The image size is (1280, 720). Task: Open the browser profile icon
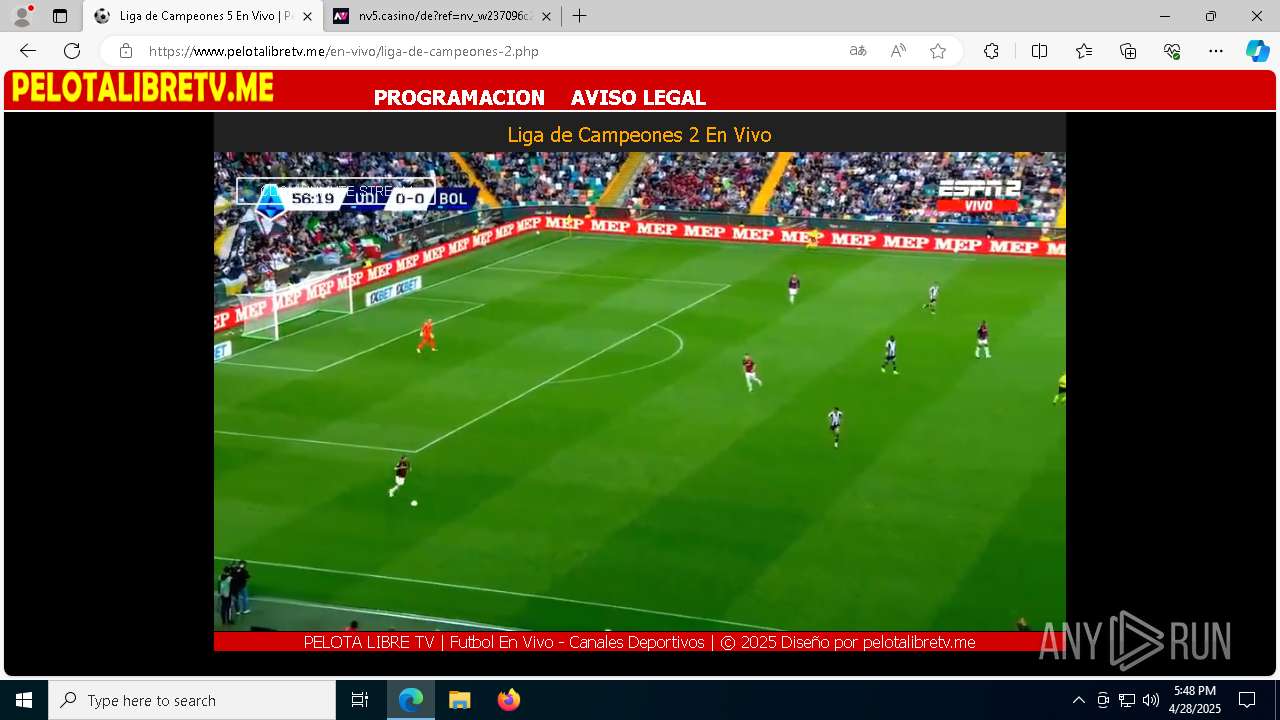tap(21, 16)
